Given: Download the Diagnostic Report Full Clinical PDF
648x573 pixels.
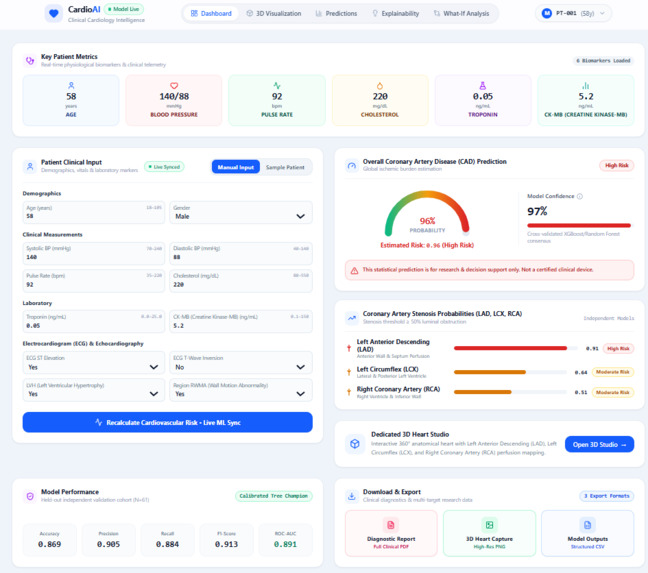Looking at the screenshot, I should click(x=391, y=533).
